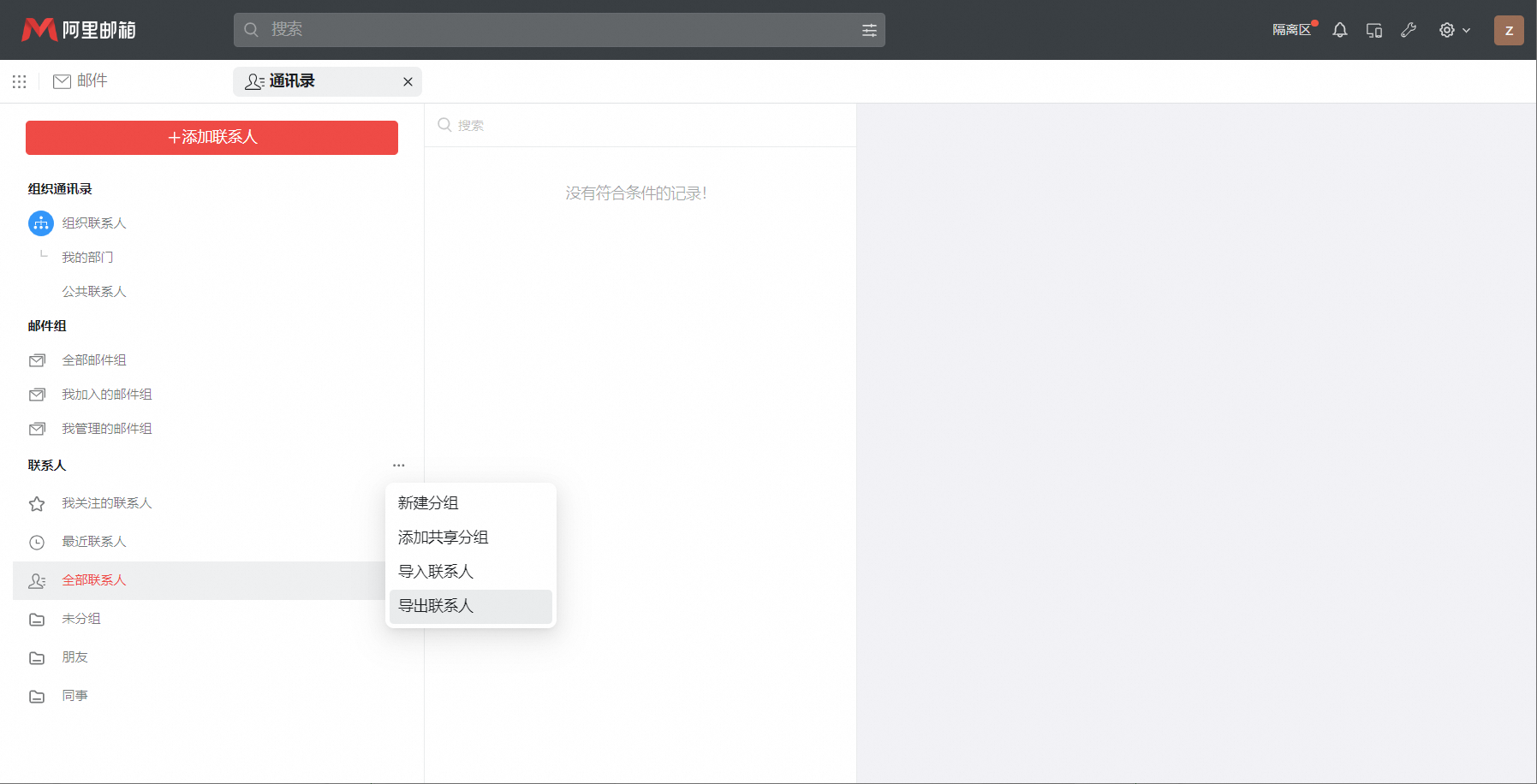Click the contact list search field

[514, 125]
